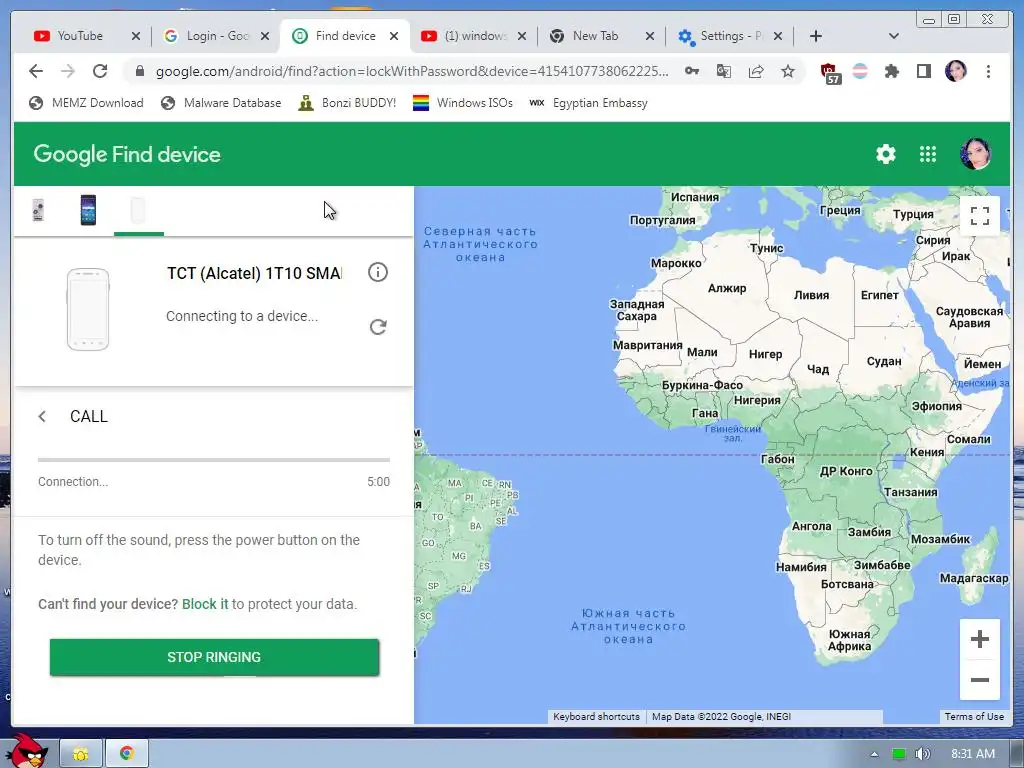Close the Settings tab
Screen dimensions: 1024x768
pyautogui.click(x=778, y=36)
